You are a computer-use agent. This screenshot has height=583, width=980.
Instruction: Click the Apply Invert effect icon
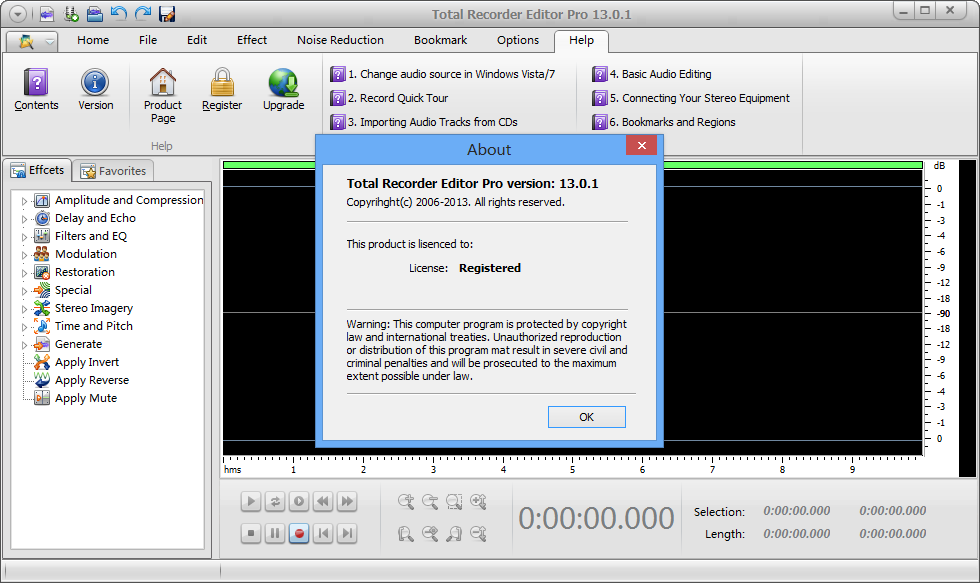pyautogui.click(x=42, y=362)
